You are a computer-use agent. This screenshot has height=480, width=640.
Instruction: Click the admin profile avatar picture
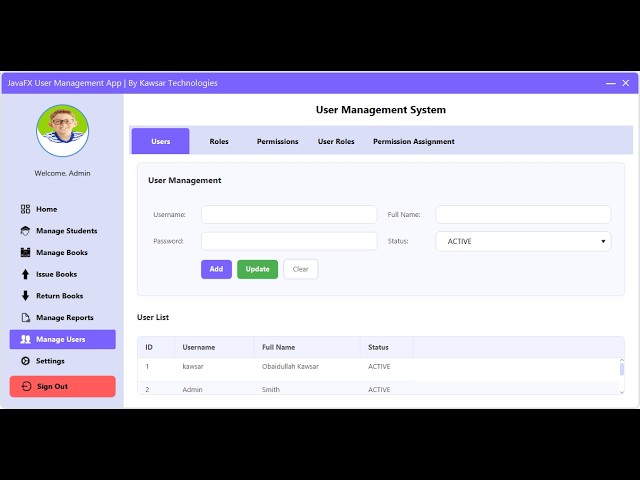point(62,131)
